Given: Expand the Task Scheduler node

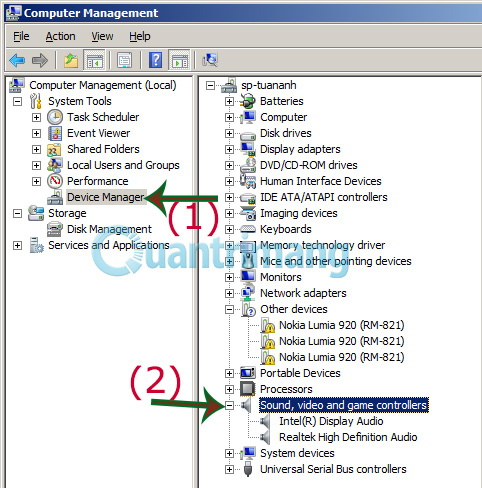Looking at the screenshot, I should (36, 117).
